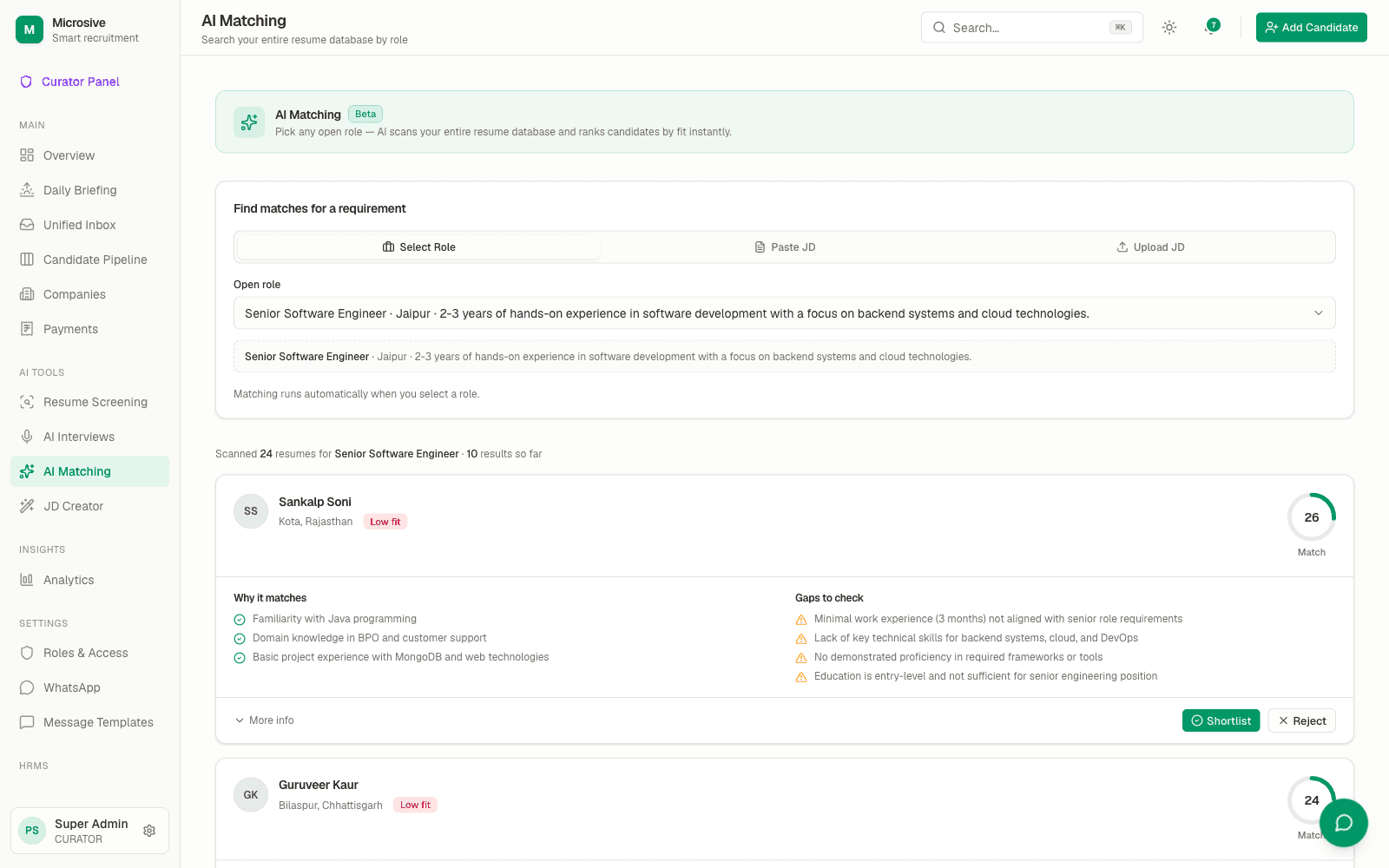The height and width of the screenshot is (868, 1389).
Task: Open the Roles & Access shield icon
Action: point(27,653)
